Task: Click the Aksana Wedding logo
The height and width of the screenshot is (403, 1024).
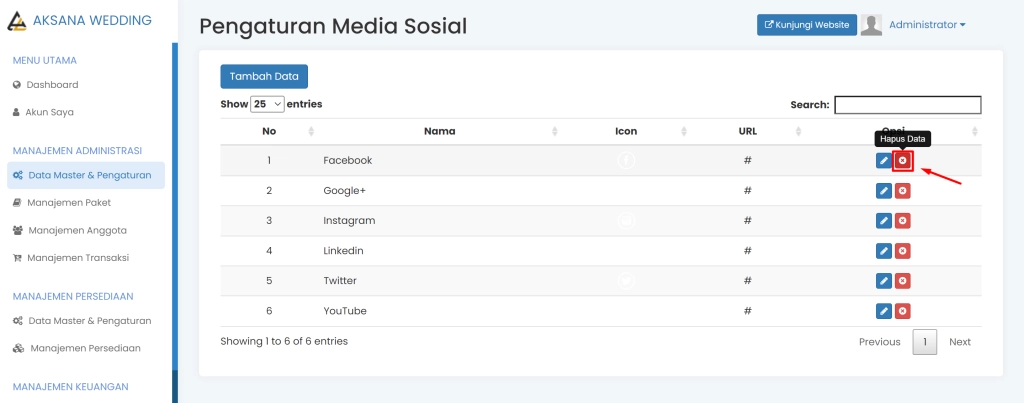Action: click(17, 21)
